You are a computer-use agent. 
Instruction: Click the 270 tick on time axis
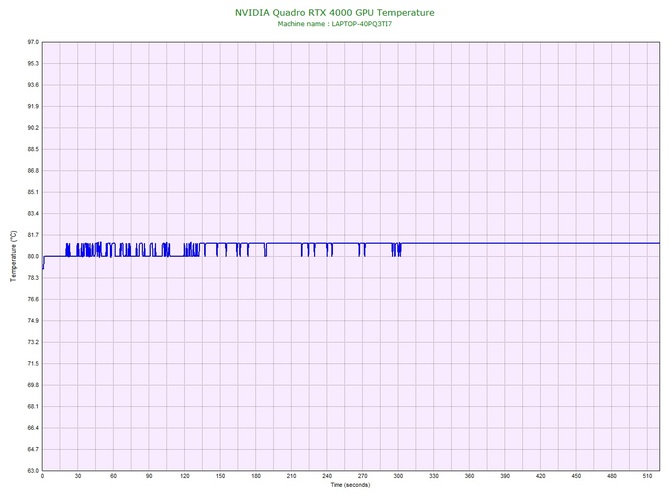[362, 476]
